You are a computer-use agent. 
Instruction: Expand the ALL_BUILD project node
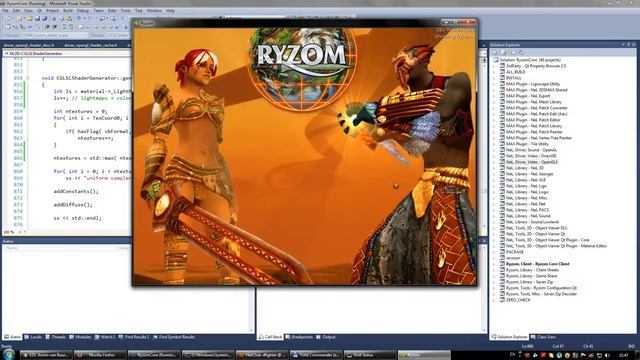click(x=493, y=72)
